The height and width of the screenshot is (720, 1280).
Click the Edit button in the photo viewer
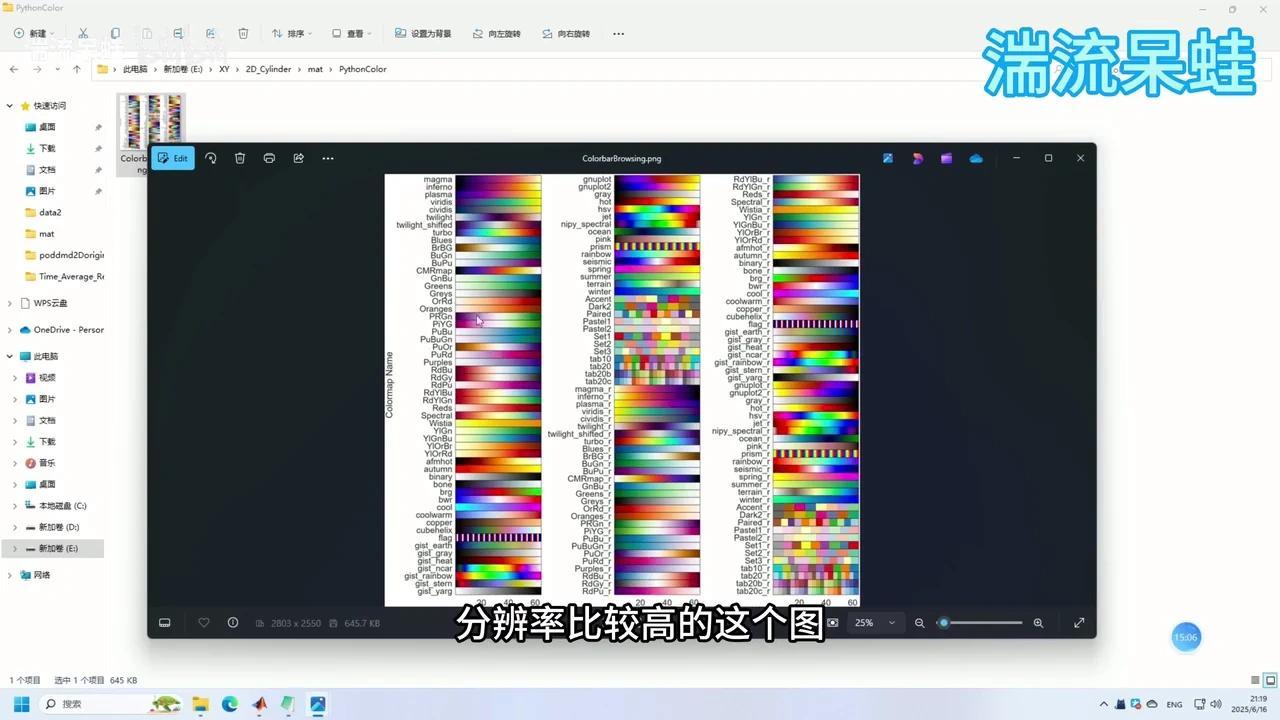point(172,158)
